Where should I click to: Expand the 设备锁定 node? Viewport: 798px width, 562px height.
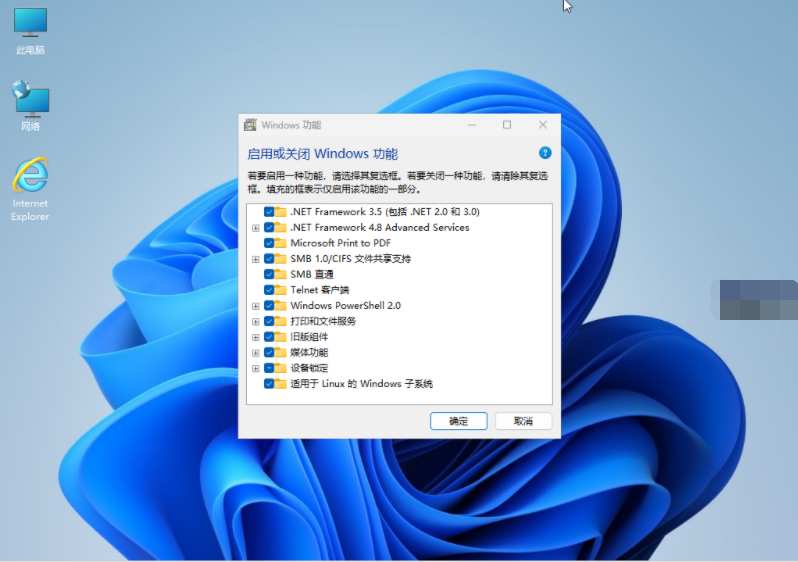pos(255,369)
